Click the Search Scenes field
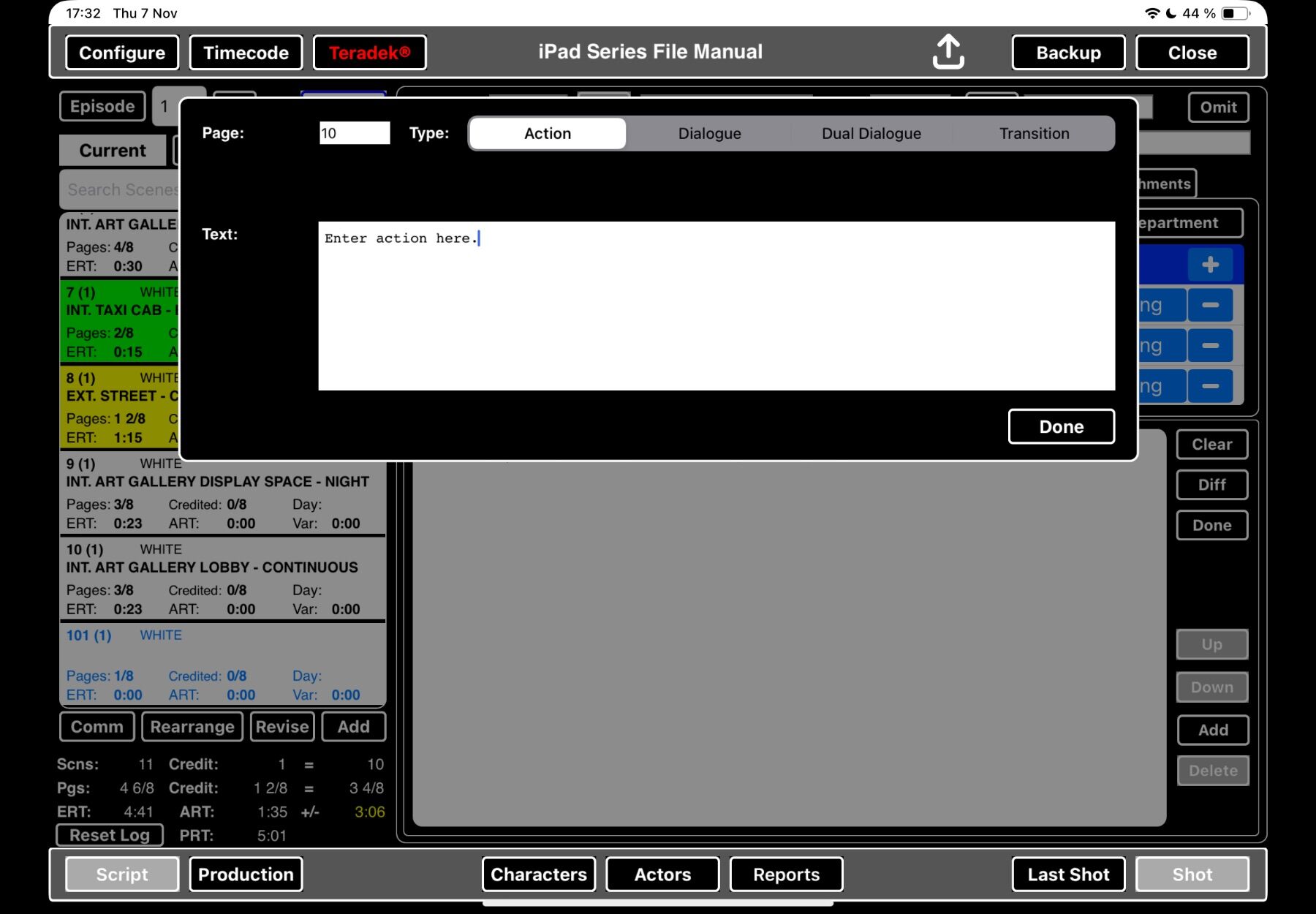This screenshot has height=914, width=1316. tap(121, 189)
